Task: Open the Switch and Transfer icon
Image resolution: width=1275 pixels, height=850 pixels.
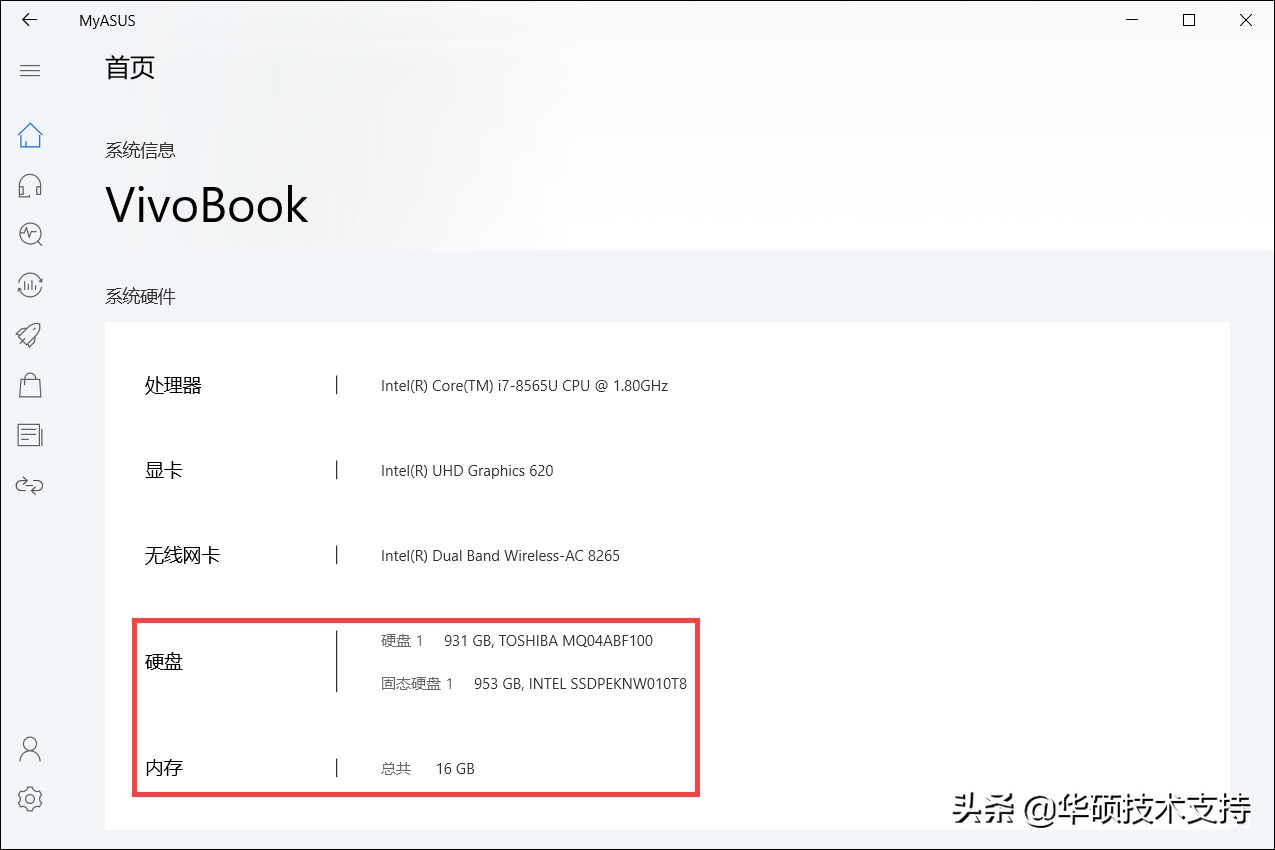Action: 30,485
